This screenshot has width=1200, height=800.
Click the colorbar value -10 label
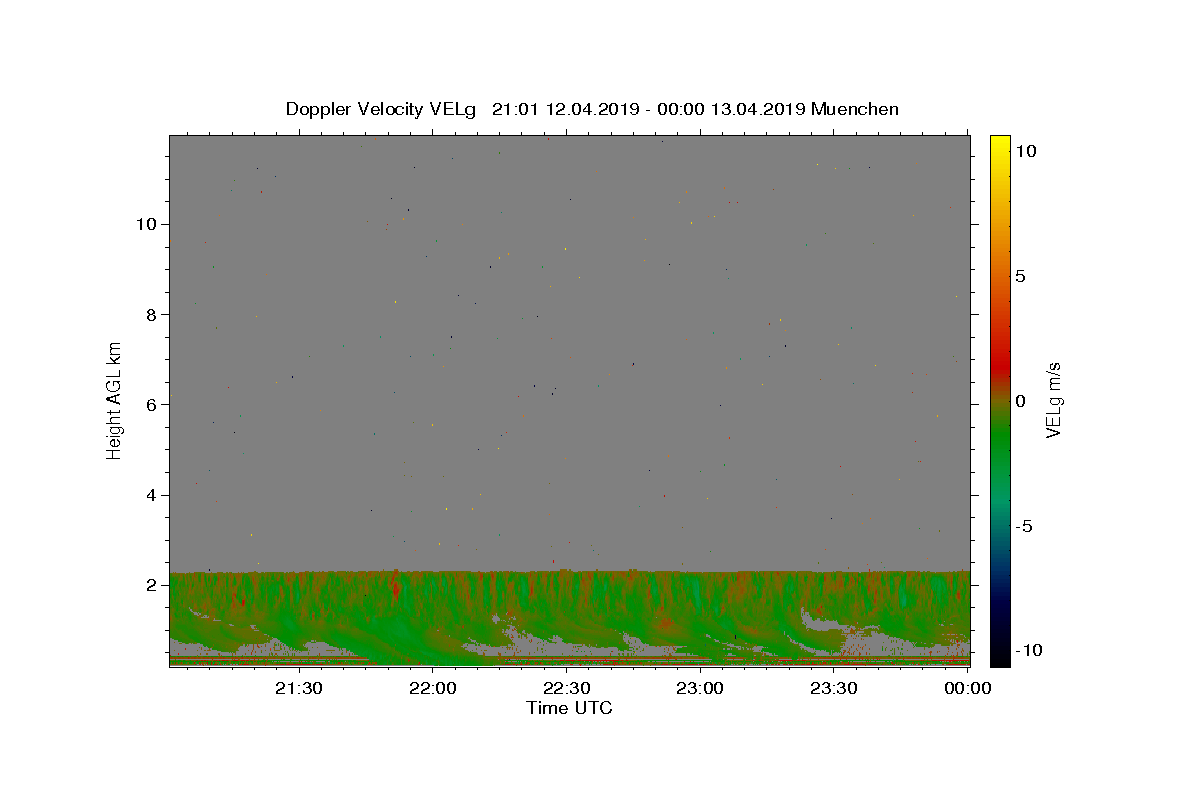(1028, 650)
